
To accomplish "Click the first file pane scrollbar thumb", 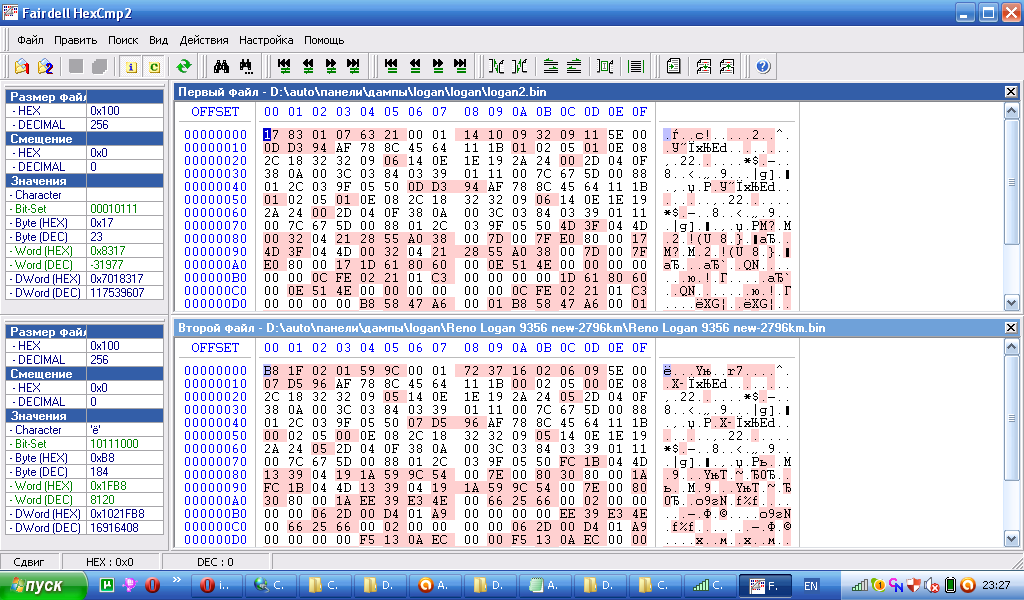I will [1011, 183].
